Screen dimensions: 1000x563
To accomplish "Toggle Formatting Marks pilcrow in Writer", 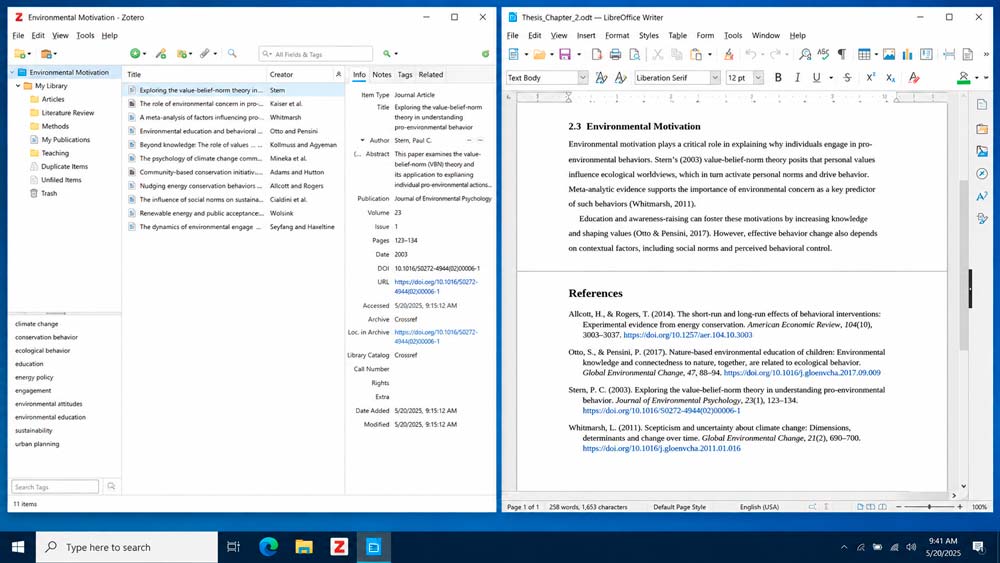I will [x=842, y=55].
